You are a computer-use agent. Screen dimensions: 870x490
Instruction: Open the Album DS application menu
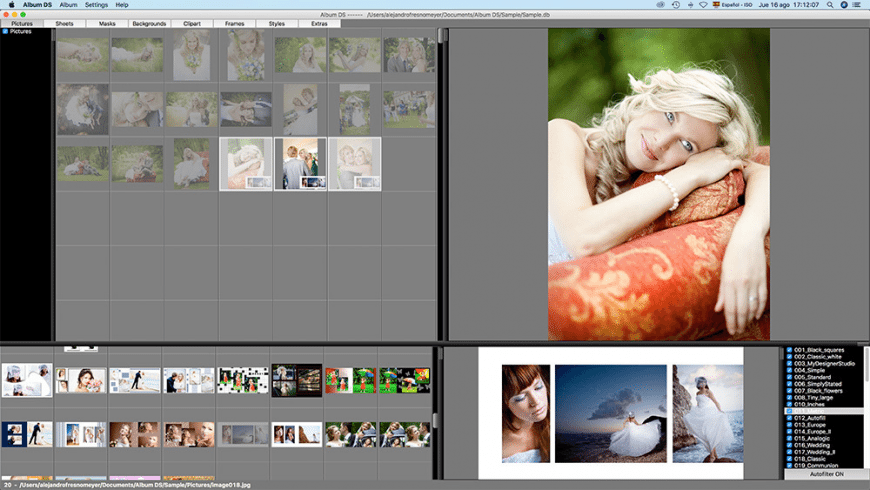tap(37, 4)
